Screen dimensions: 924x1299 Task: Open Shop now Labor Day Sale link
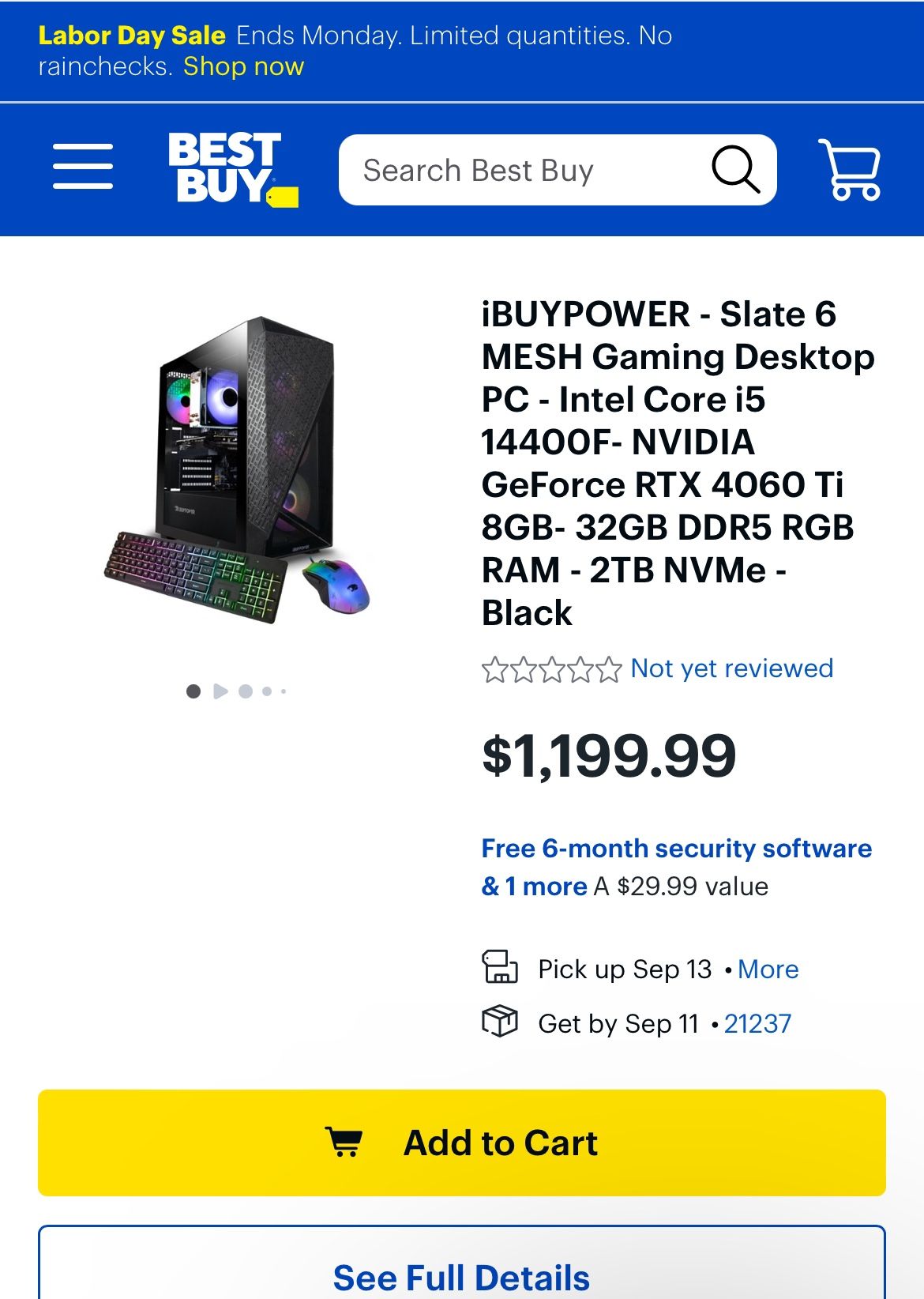[x=243, y=66]
